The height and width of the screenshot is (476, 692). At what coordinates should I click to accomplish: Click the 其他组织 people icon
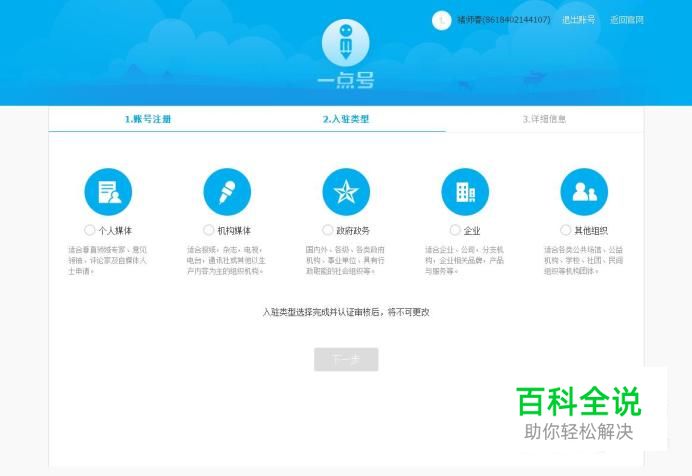584,192
